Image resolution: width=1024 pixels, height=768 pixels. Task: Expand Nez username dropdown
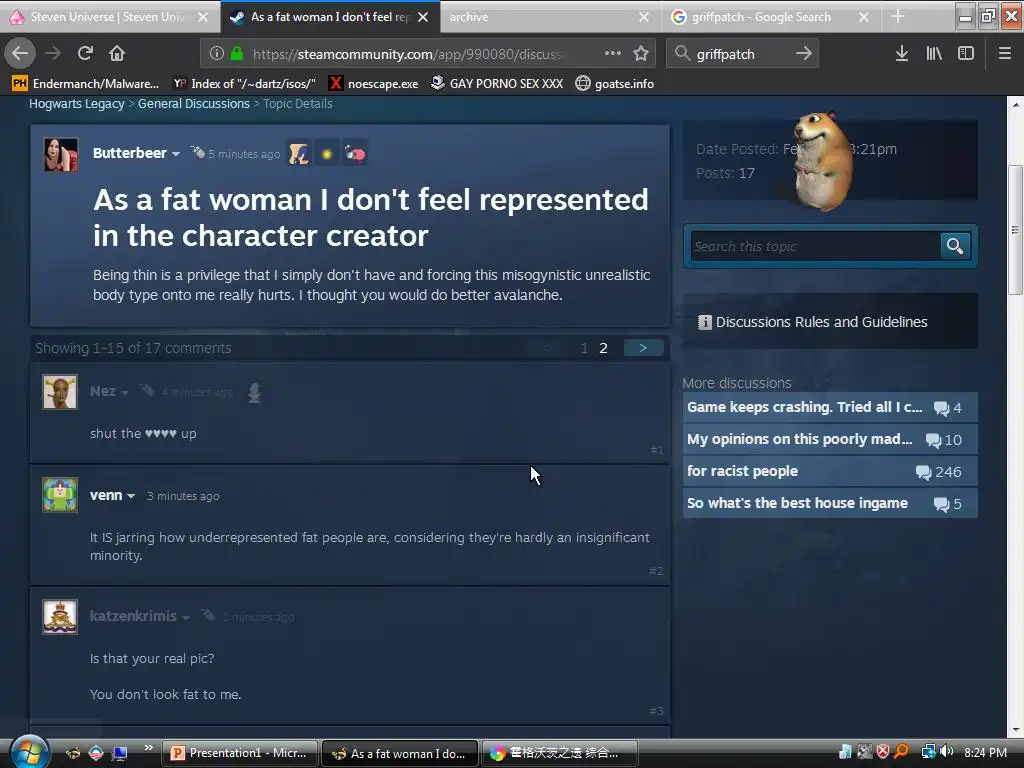coord(125,392)
